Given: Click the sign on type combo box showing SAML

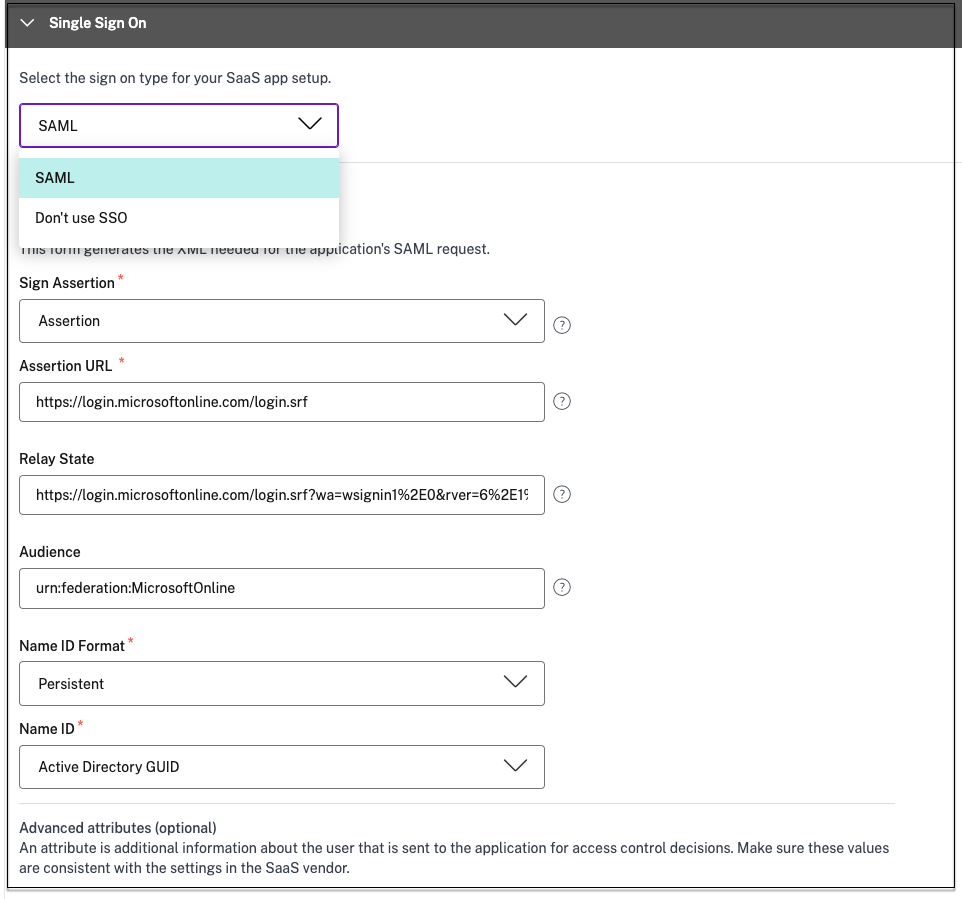Looking at the screenshot, I should pyautogui.click(x=160, y=126).
